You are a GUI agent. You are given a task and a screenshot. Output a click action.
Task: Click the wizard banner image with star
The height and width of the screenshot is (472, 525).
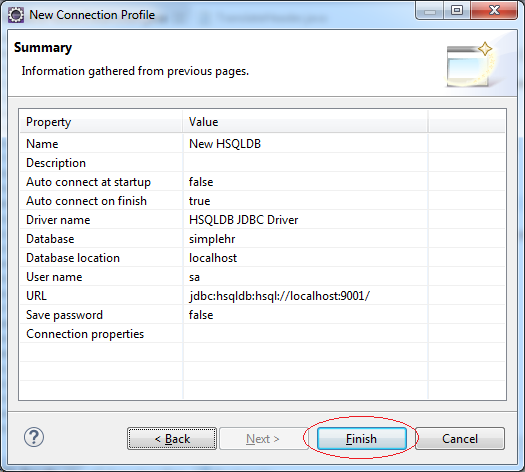(x=470, y=64)
